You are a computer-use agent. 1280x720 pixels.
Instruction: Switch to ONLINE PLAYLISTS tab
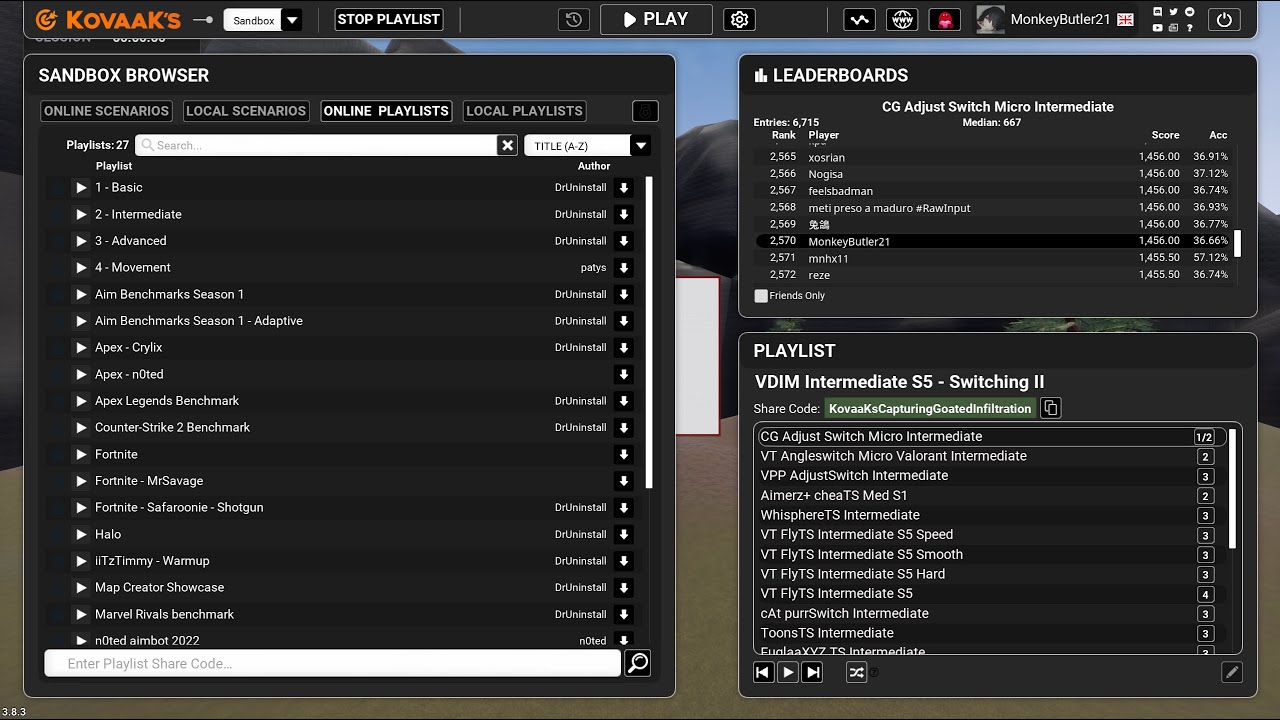tap(386, 111)
